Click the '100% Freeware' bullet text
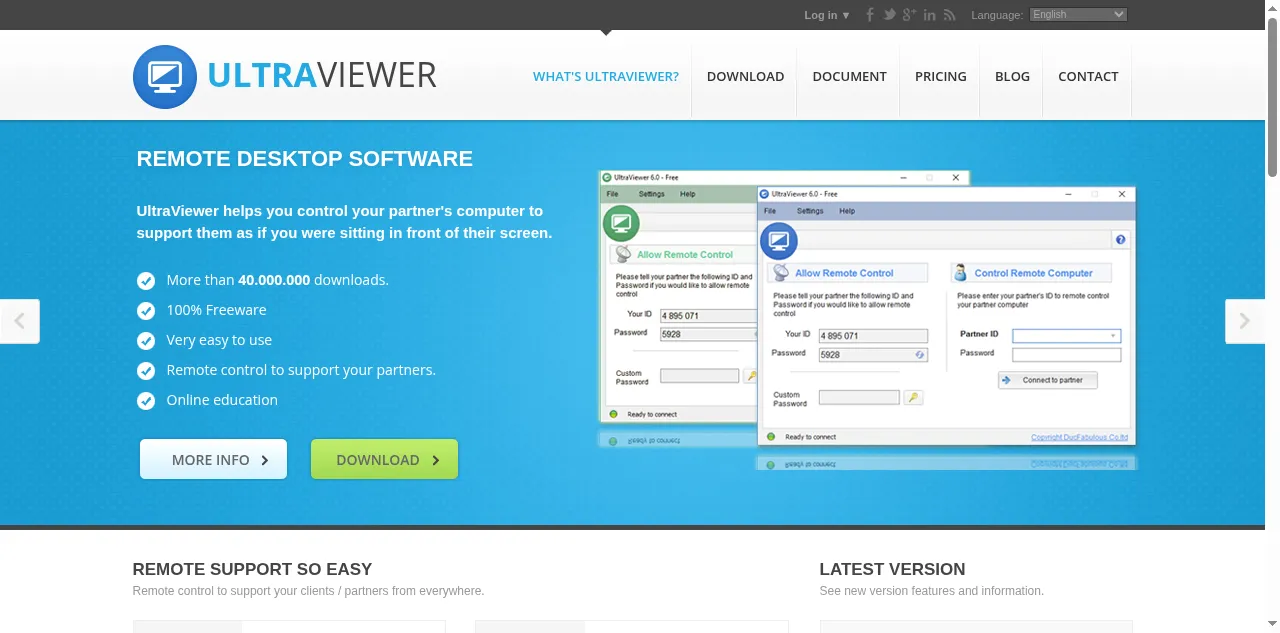The image size is (1280, 633). [216, 310]
